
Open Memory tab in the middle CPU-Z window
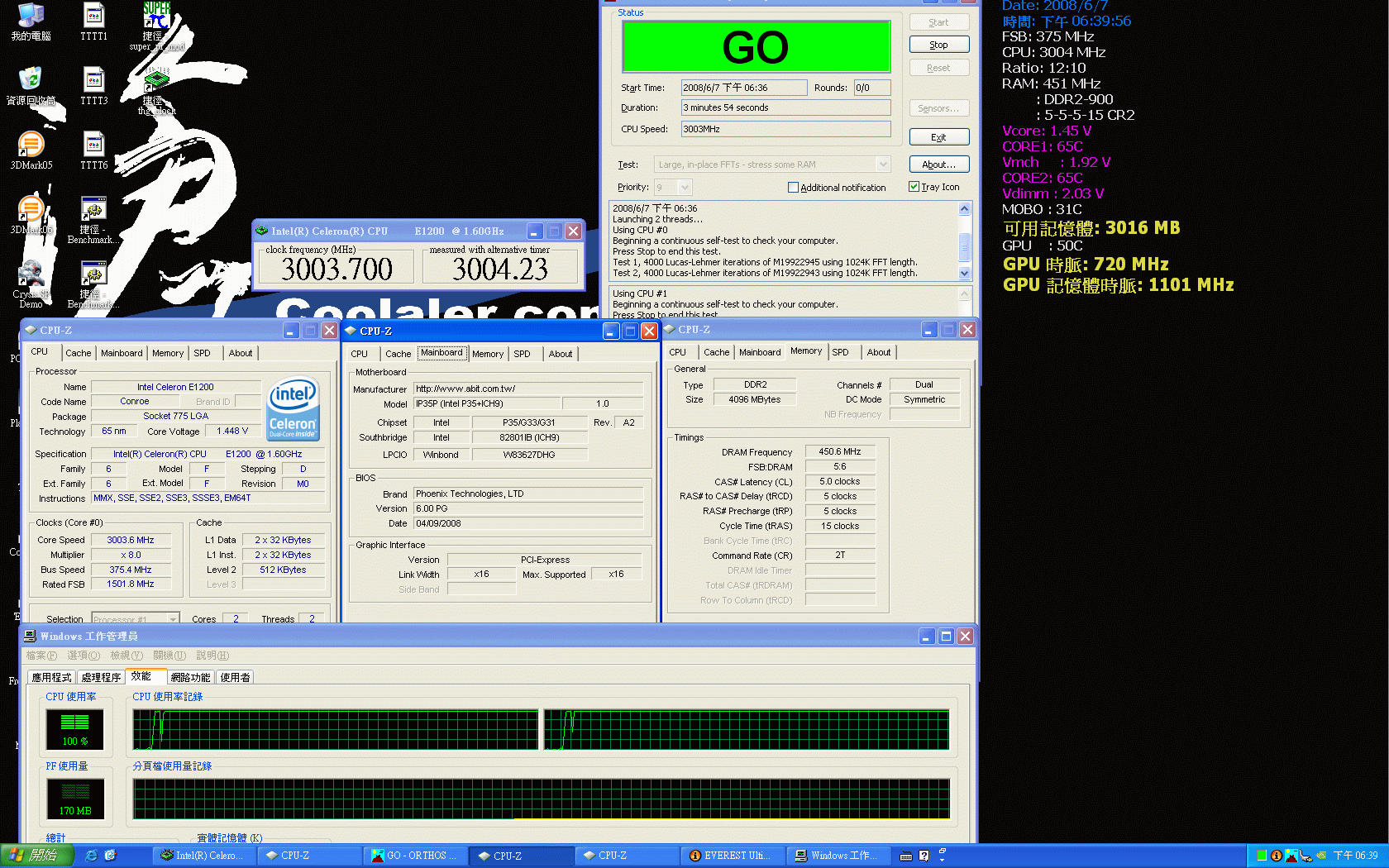click(x=488, y=354)
